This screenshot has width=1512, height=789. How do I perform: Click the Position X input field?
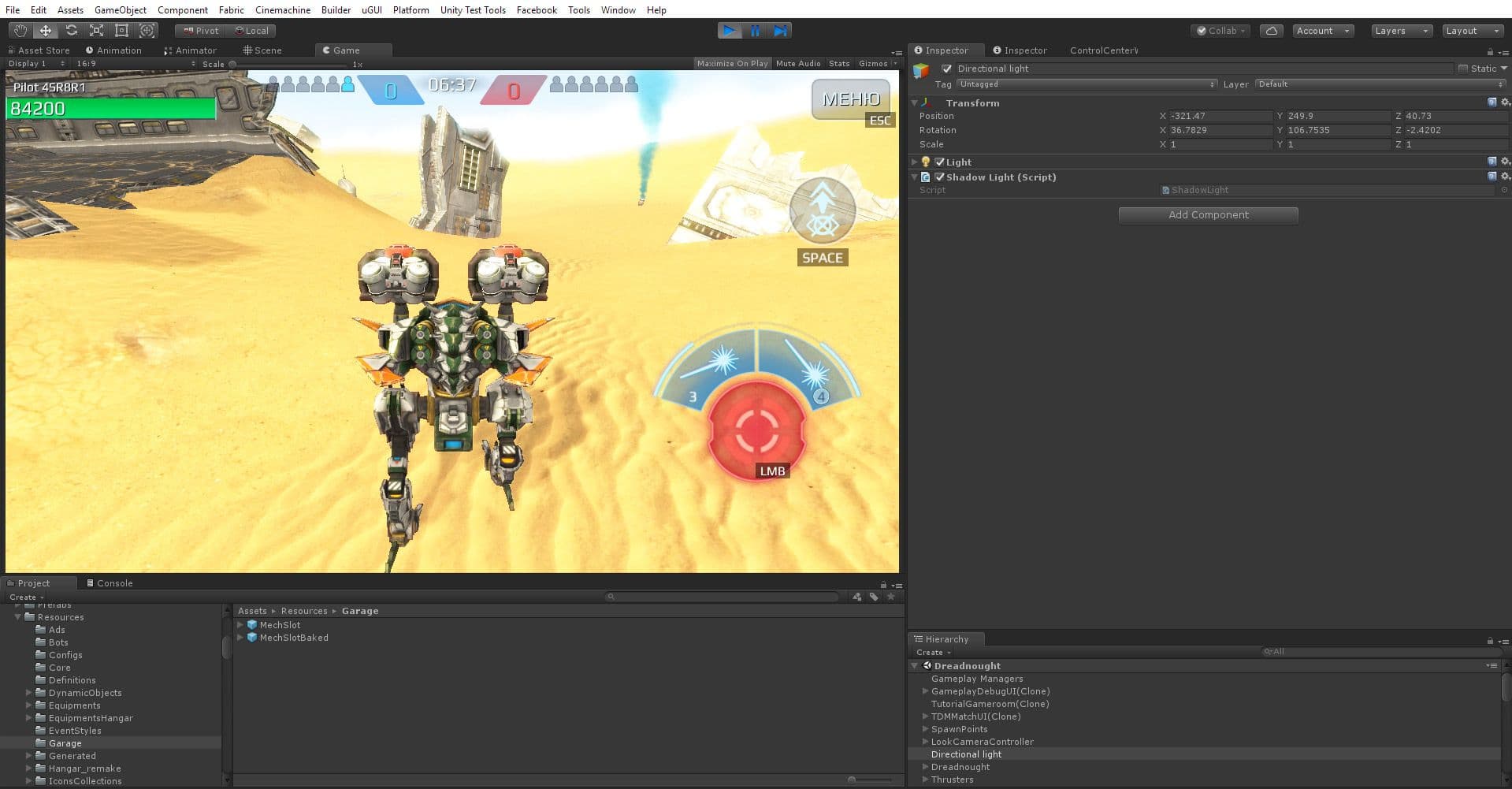pyautogui.click(x=1219, y=116)
